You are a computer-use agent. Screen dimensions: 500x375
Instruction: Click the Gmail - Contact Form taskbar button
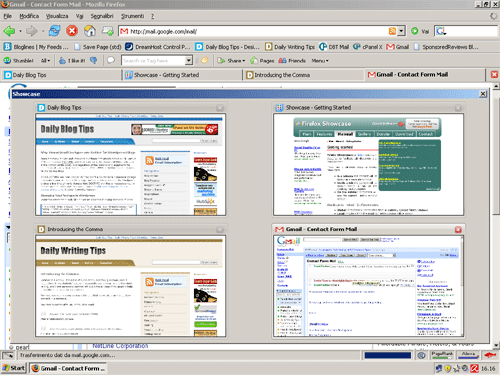coord(68,368)
